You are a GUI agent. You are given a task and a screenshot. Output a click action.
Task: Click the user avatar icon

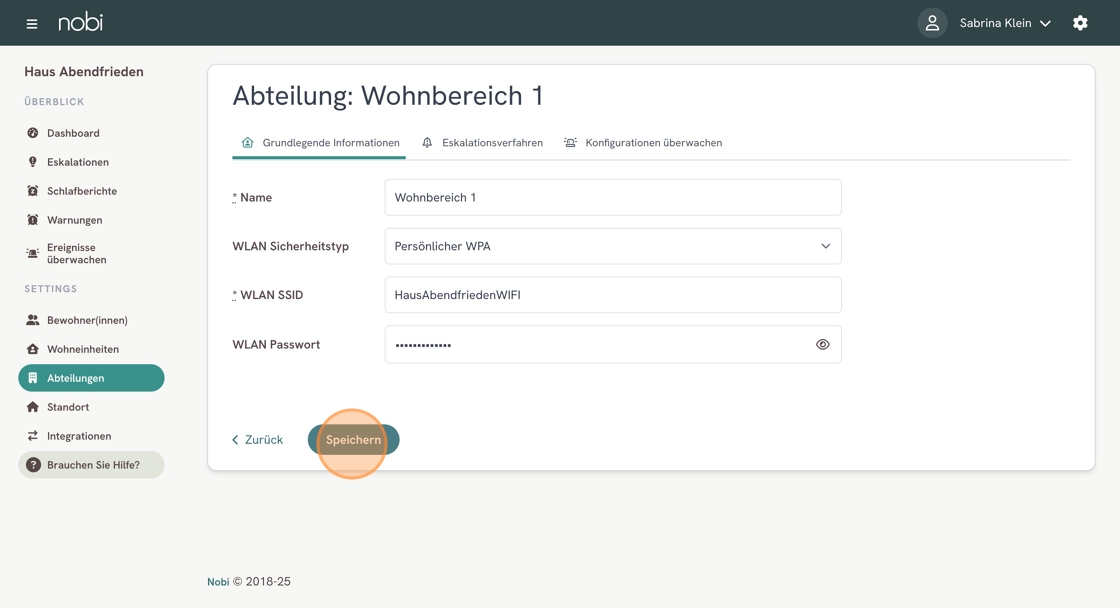932,23
